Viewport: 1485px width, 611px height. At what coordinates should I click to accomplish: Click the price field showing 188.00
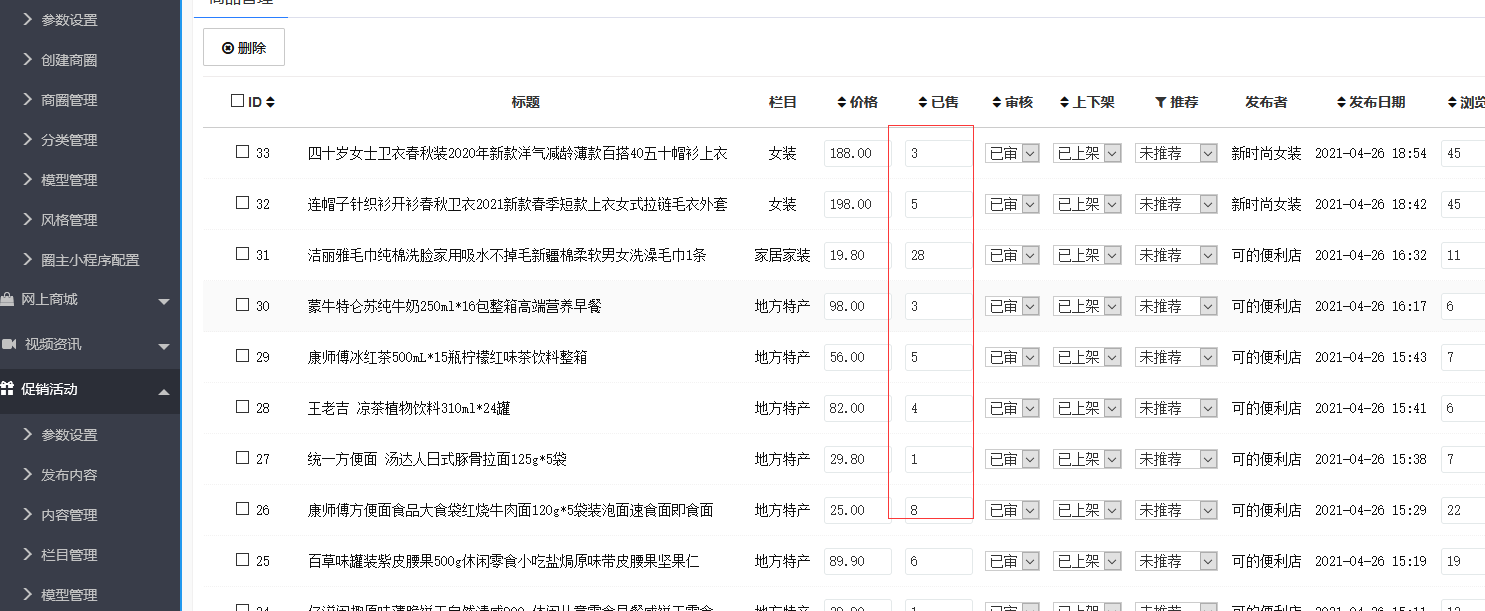tap(856, 153)
